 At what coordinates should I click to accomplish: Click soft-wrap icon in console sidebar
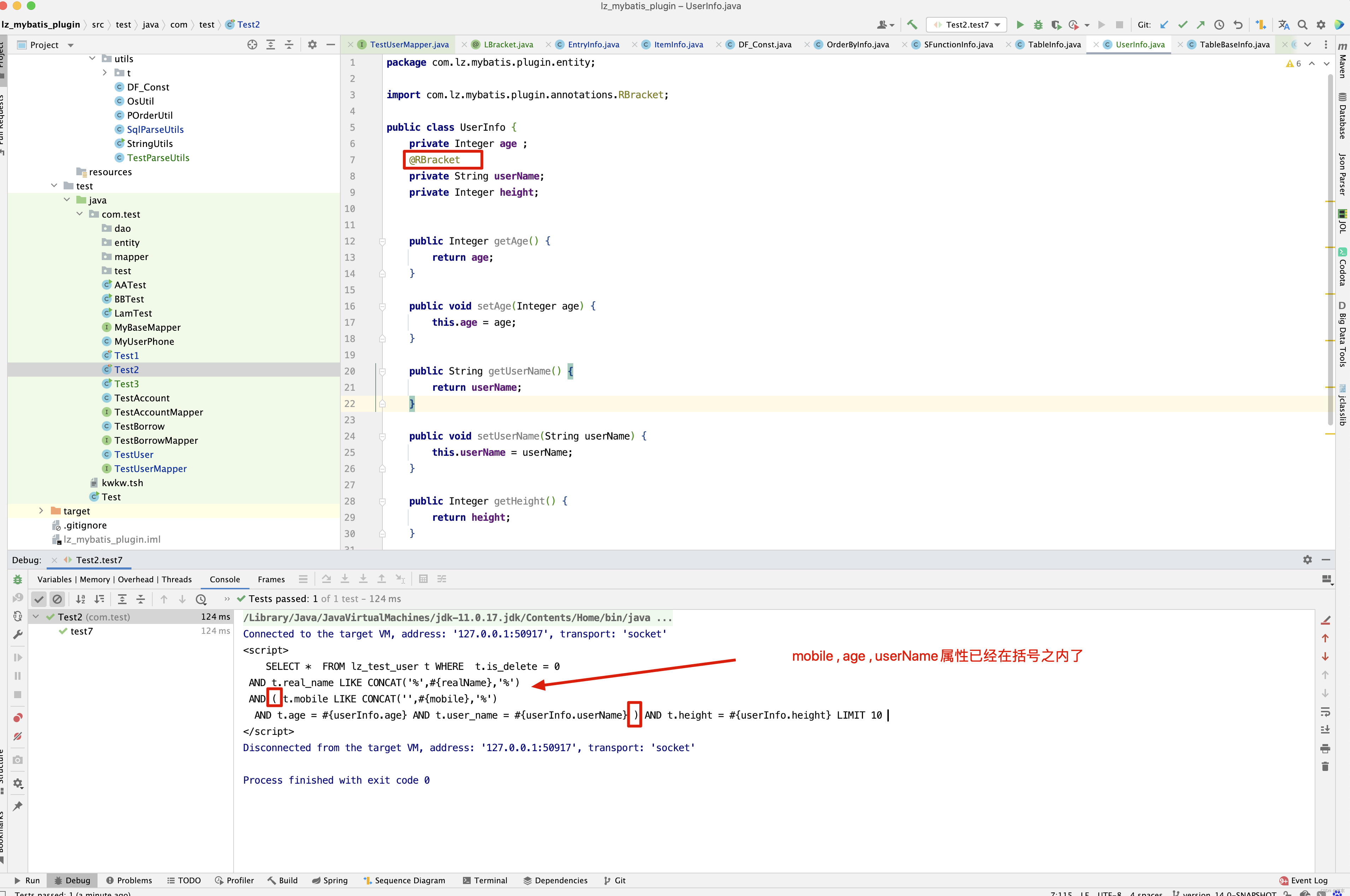point(1325,712)
